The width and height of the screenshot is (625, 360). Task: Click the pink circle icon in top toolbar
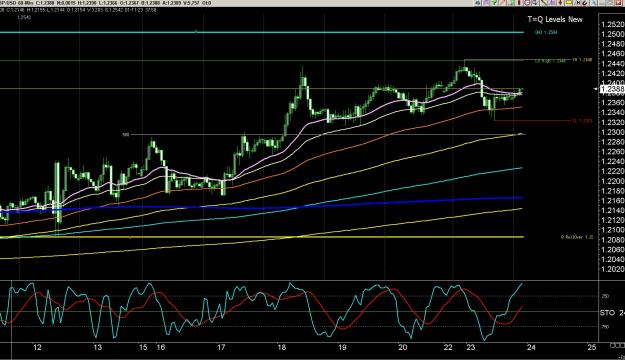(x=527, y=2)
